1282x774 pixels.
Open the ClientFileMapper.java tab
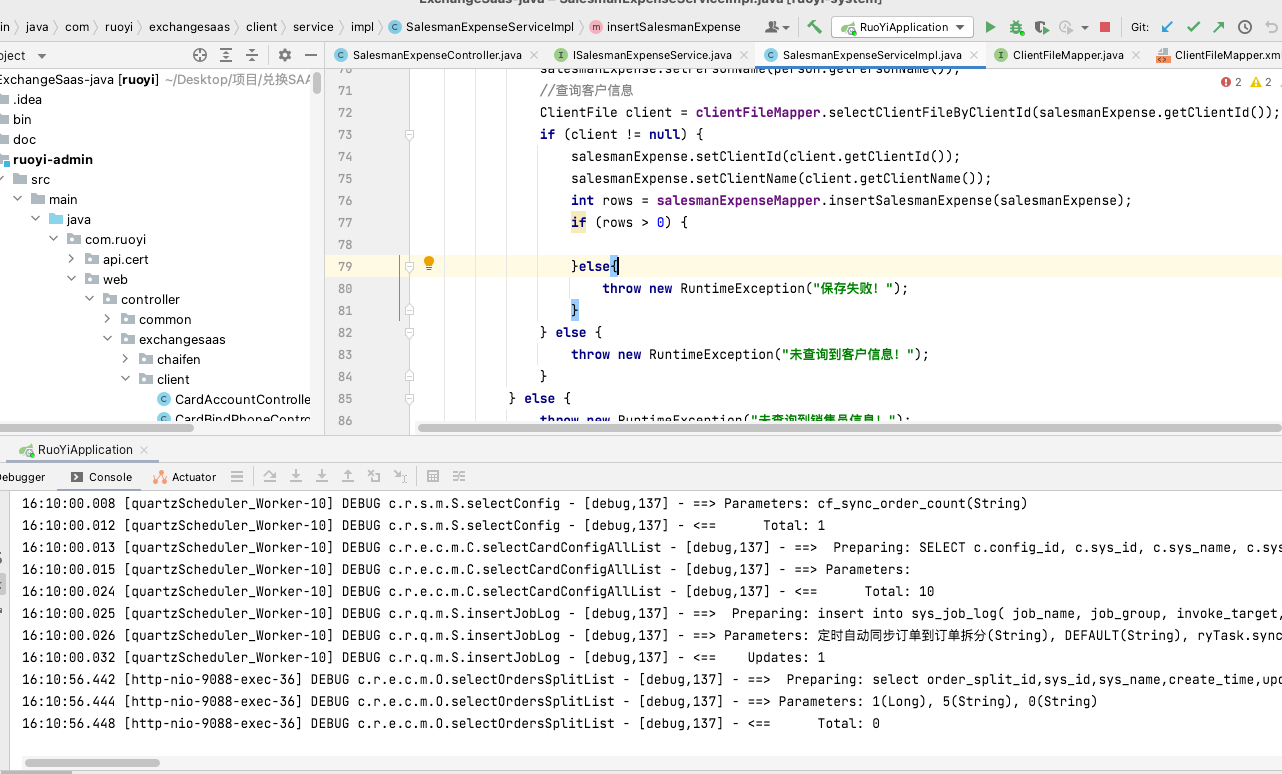click(1067, 55)
